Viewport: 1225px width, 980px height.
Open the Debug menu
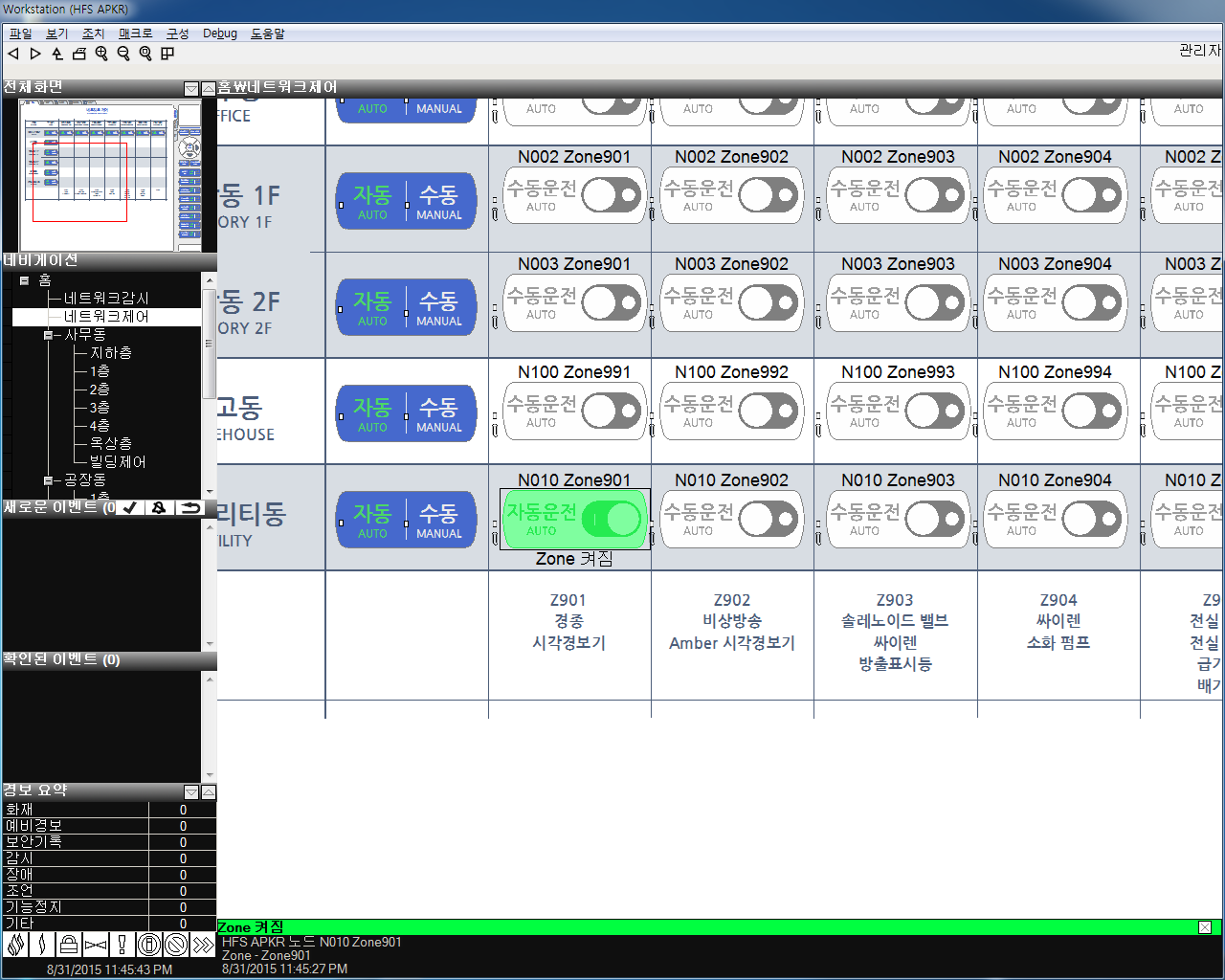[x=219, y=33]
